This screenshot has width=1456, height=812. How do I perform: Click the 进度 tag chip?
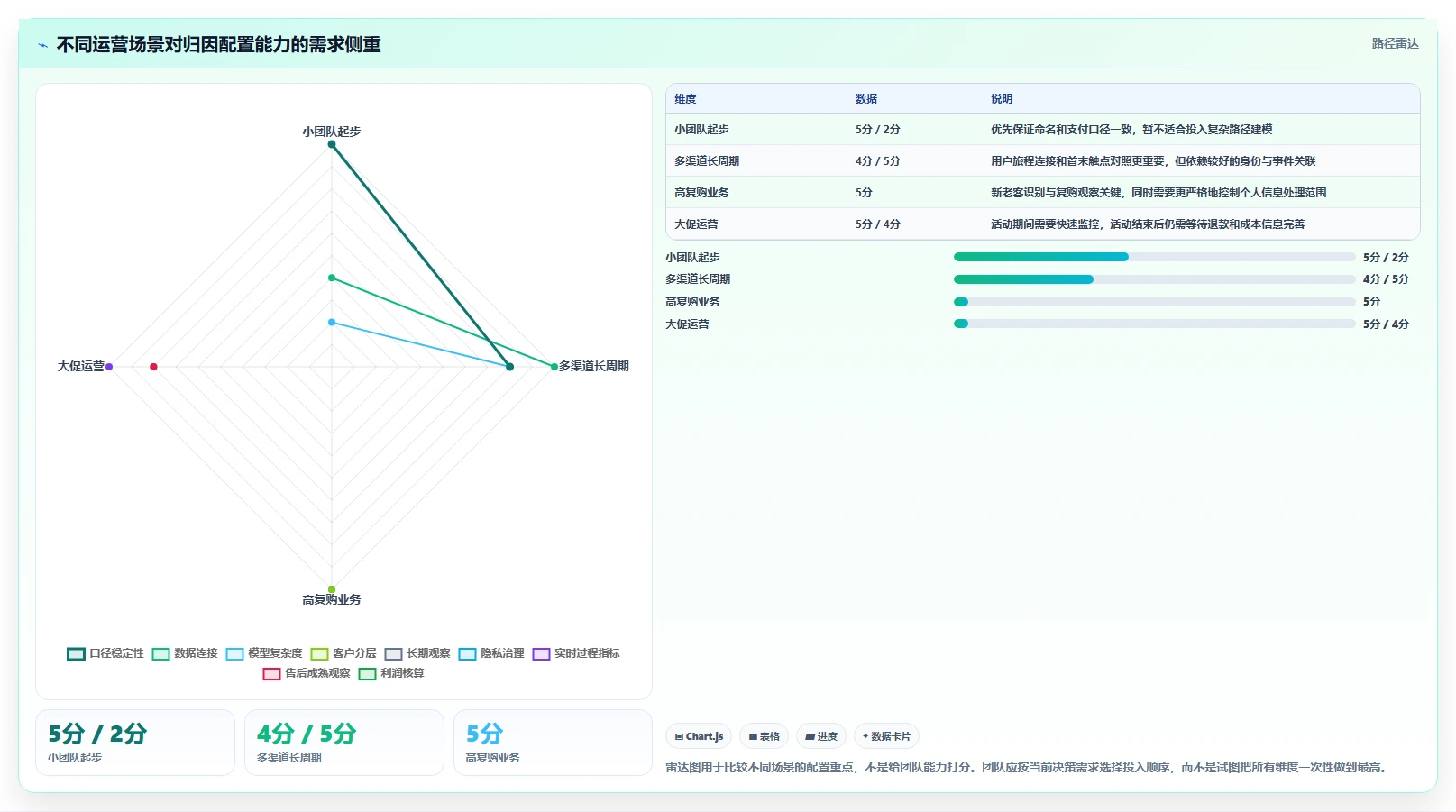821,736
